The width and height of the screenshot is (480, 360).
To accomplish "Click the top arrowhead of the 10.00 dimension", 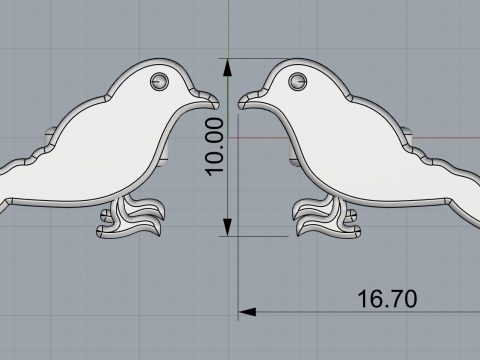I will tap(228, 68).
